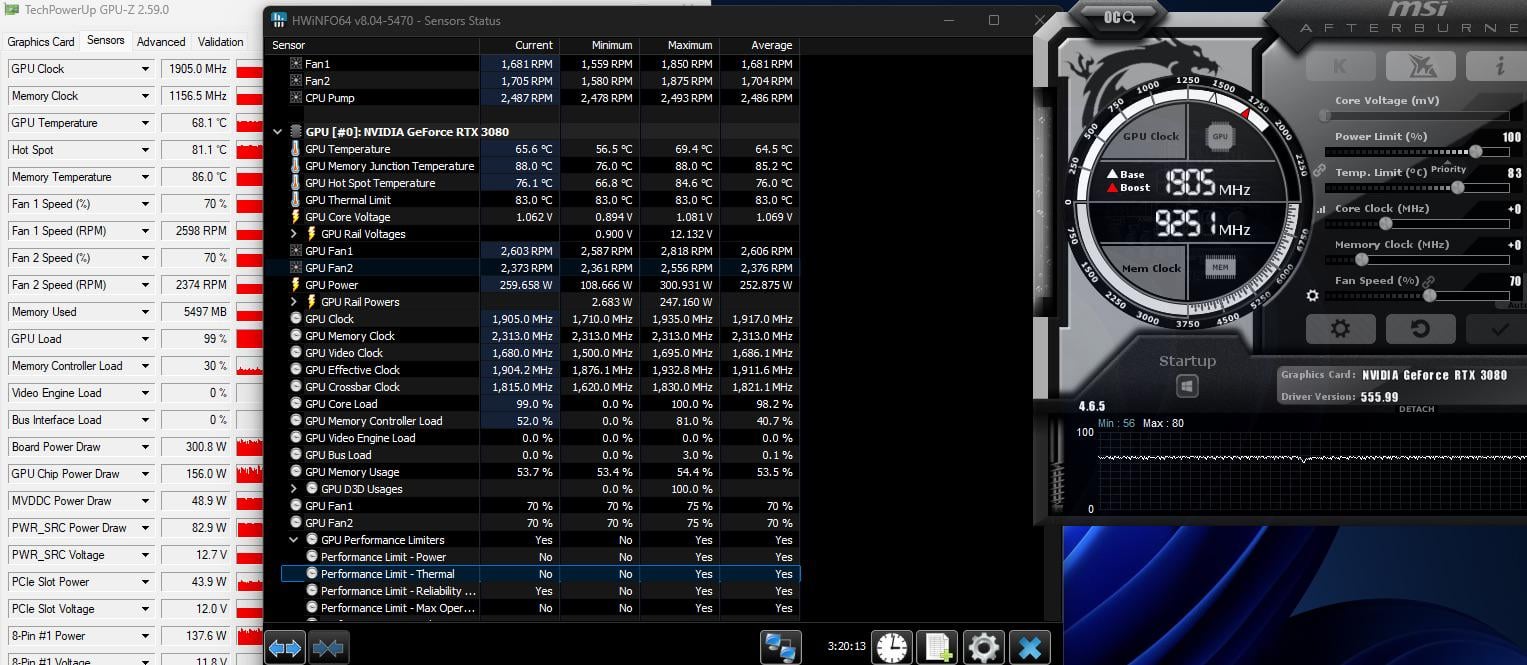
Task: Click Afterburner jet plane logo button
Action: point(1420,66)
